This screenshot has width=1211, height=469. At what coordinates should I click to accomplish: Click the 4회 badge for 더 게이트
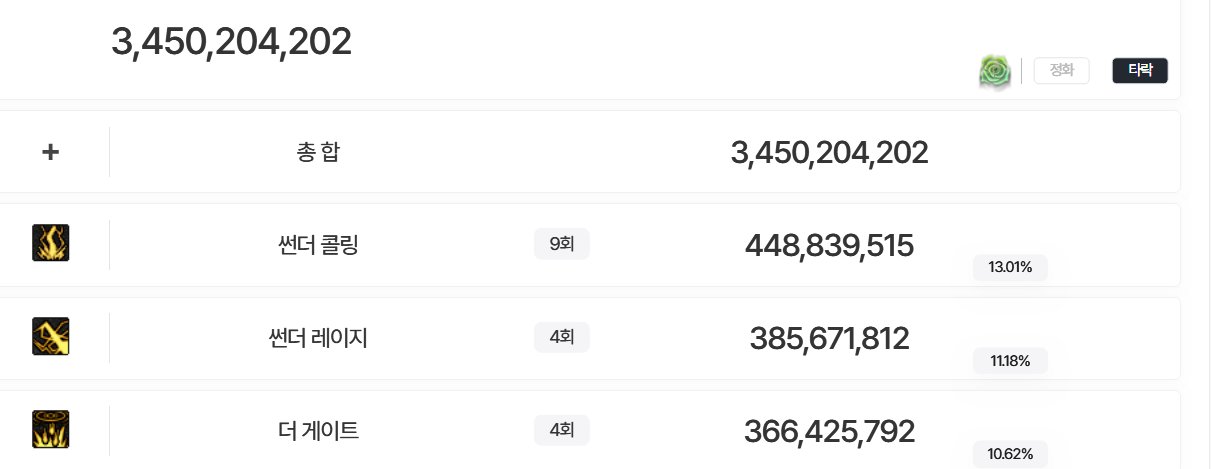[x=562, y=430]
